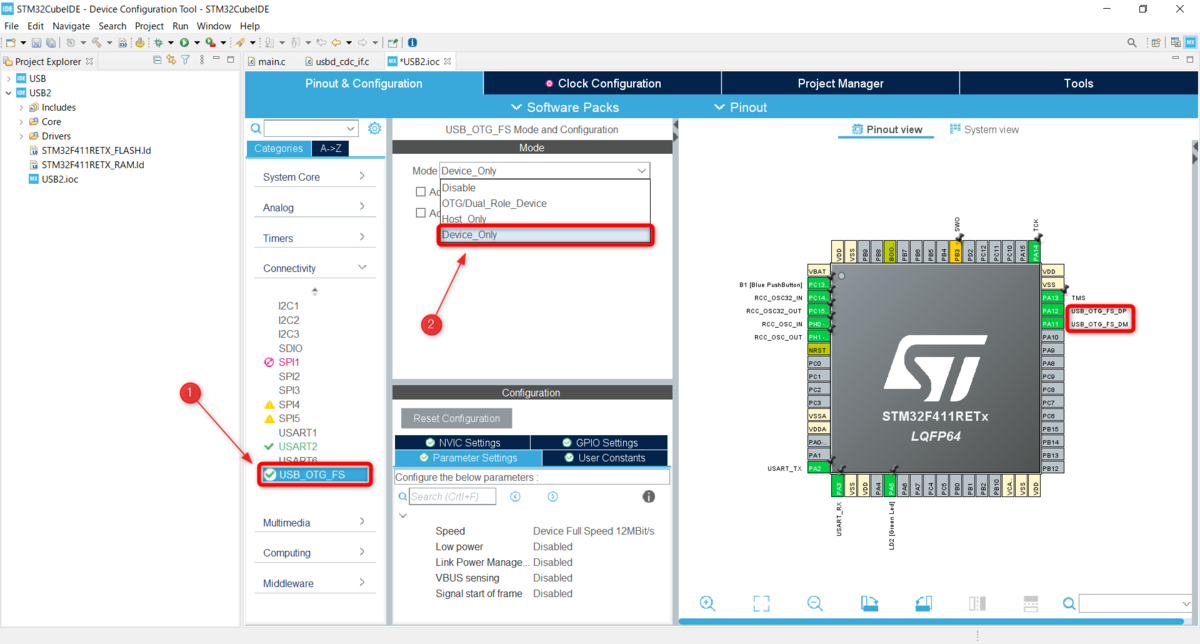
Task: Toggle the second checkbox below Mode
Action: (x=421, y=213)
